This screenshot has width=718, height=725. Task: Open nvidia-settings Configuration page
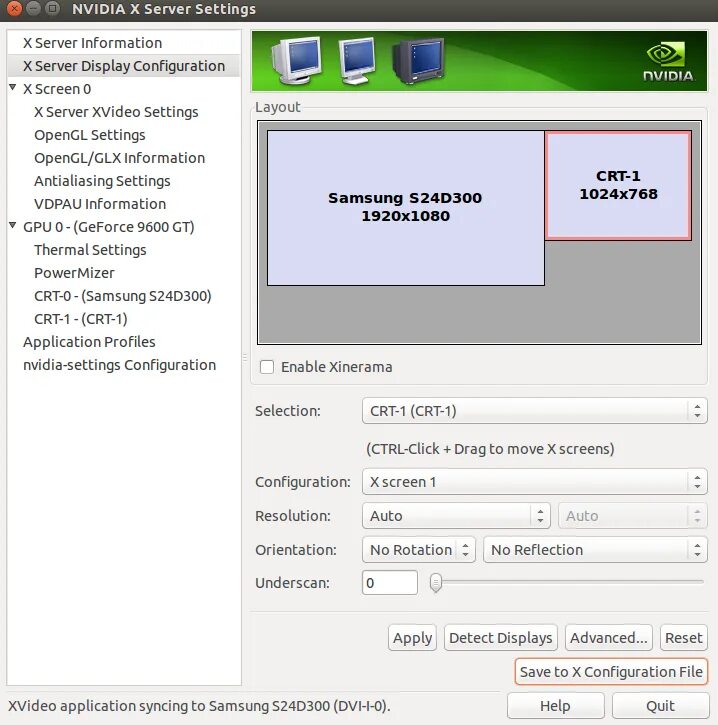119,365
